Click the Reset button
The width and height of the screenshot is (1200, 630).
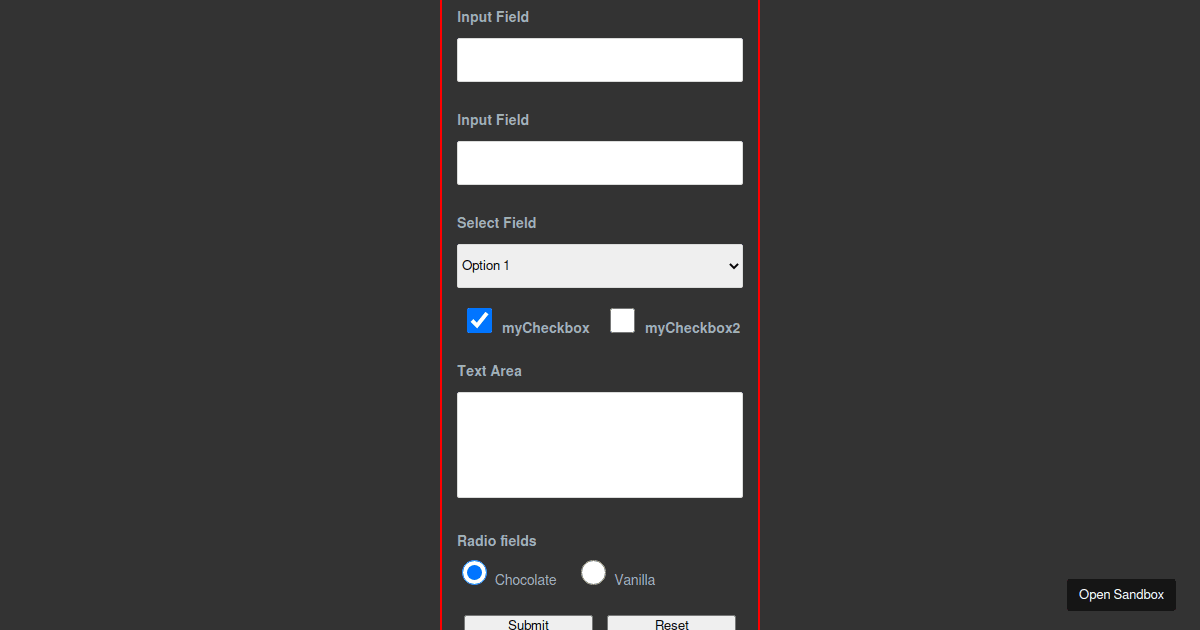pyautogui.click(x=671, y=624)
